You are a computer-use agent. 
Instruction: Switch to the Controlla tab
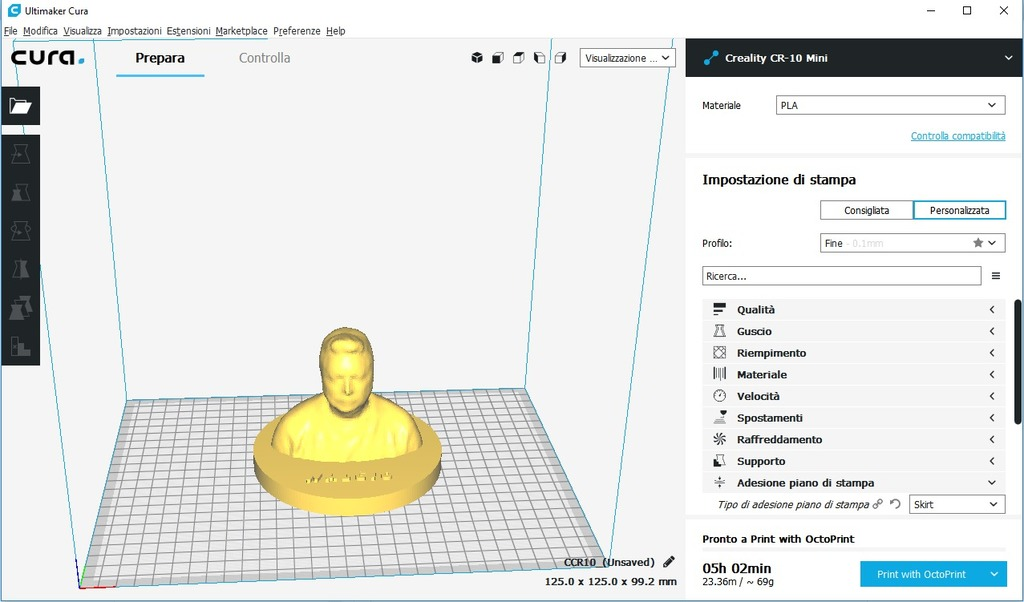(x=264, y=58)
